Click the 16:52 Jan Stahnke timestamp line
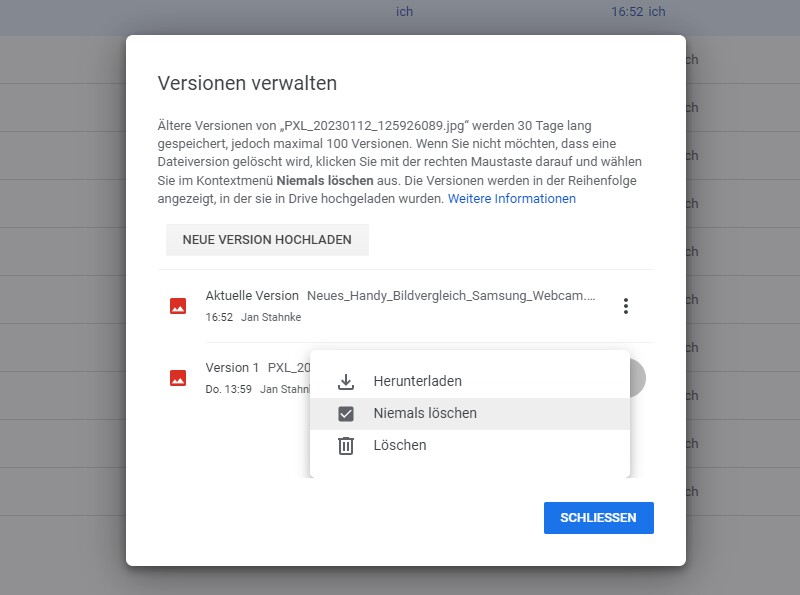 pos(253,317)
